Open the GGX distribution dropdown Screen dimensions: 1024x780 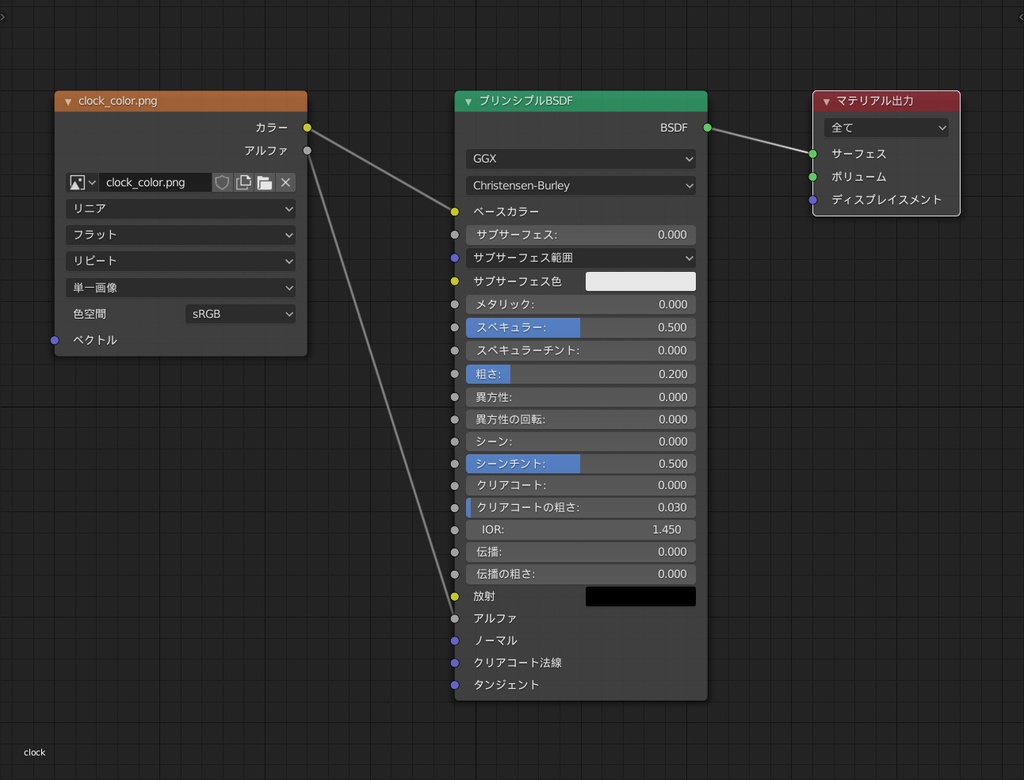click(581, 159)
